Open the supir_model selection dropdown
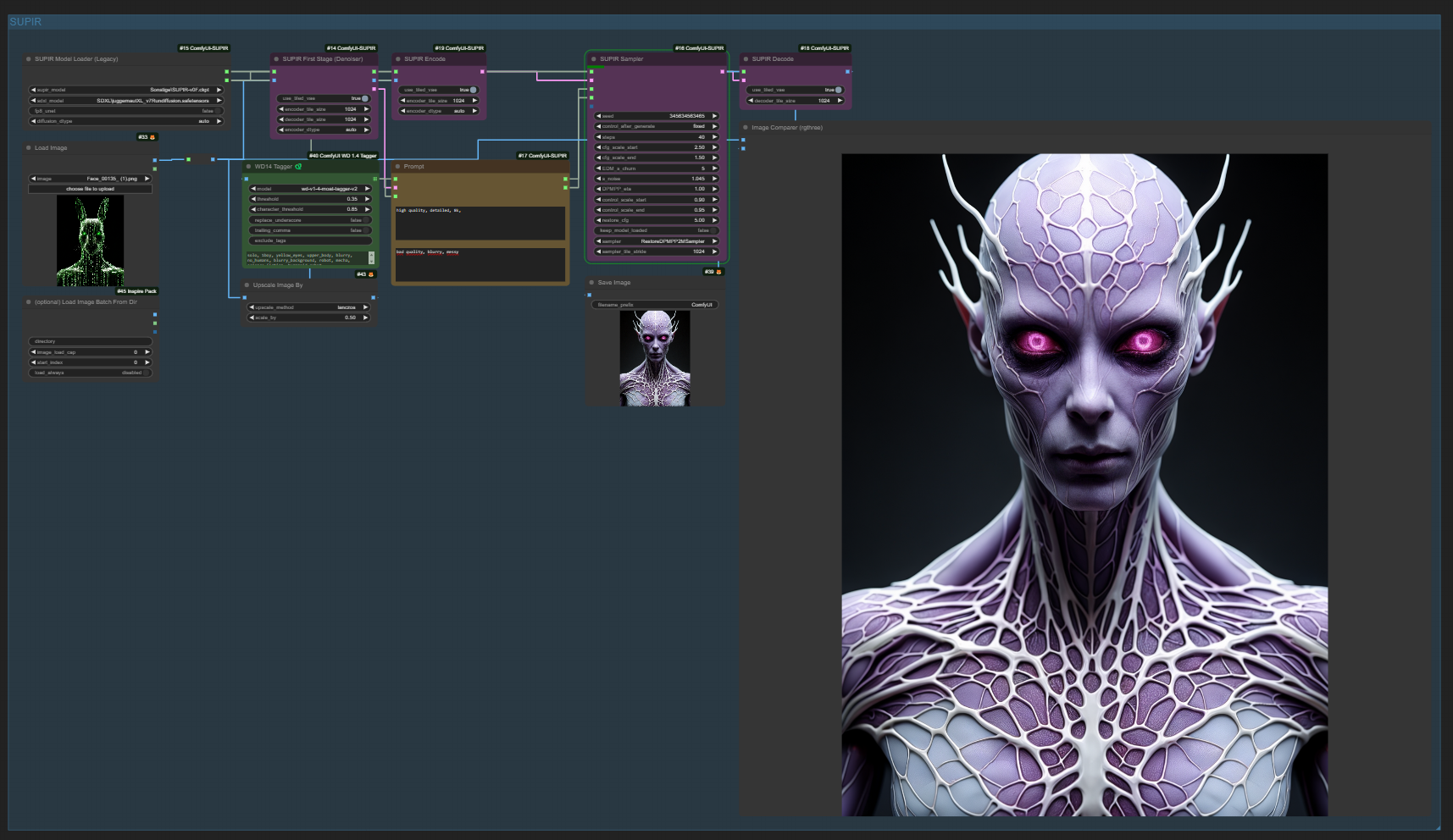This screenshot has width=1453, height=840. [x=127, y=90]
